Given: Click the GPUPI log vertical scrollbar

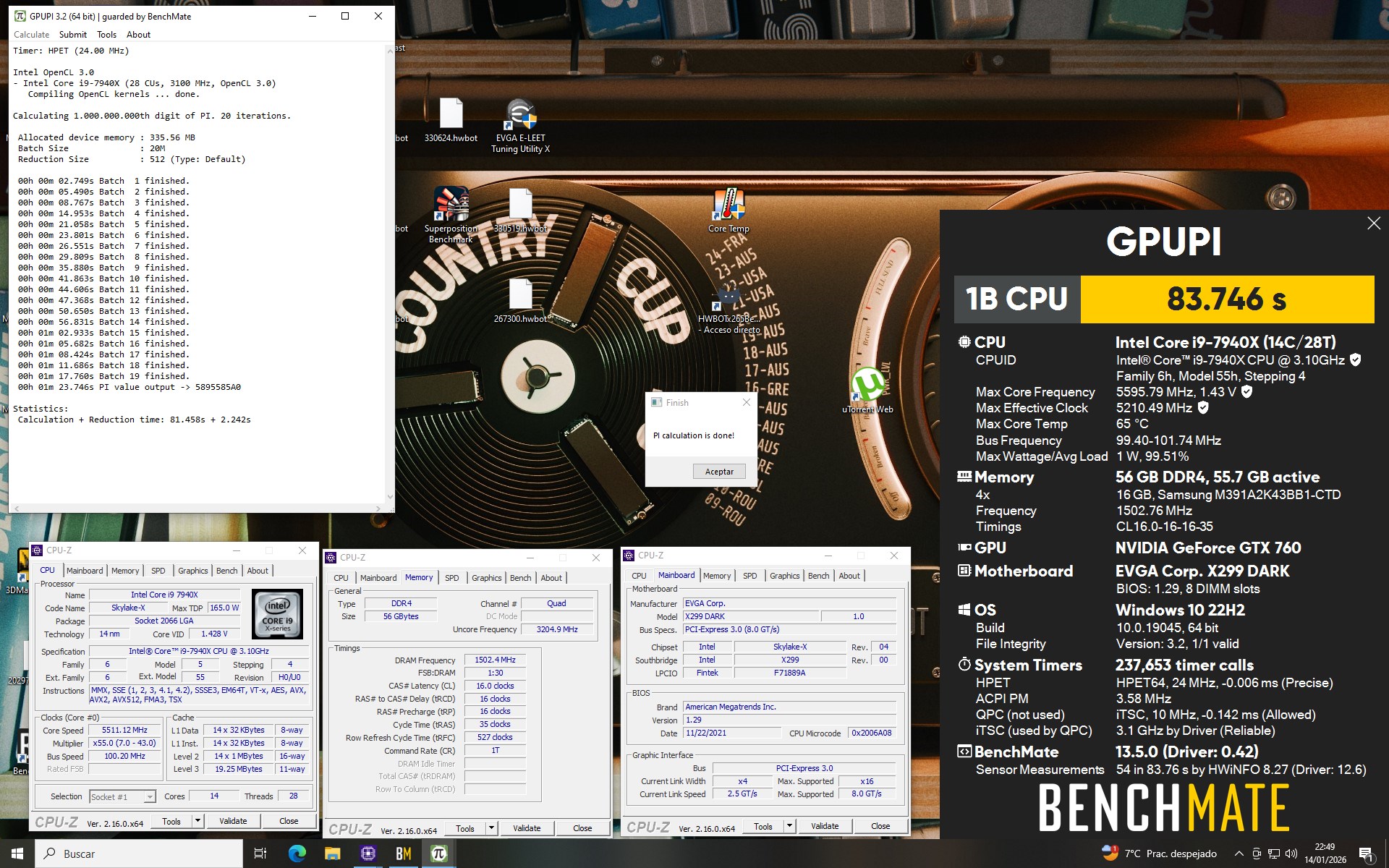Looking at the screenshot, I should [391, 275].
